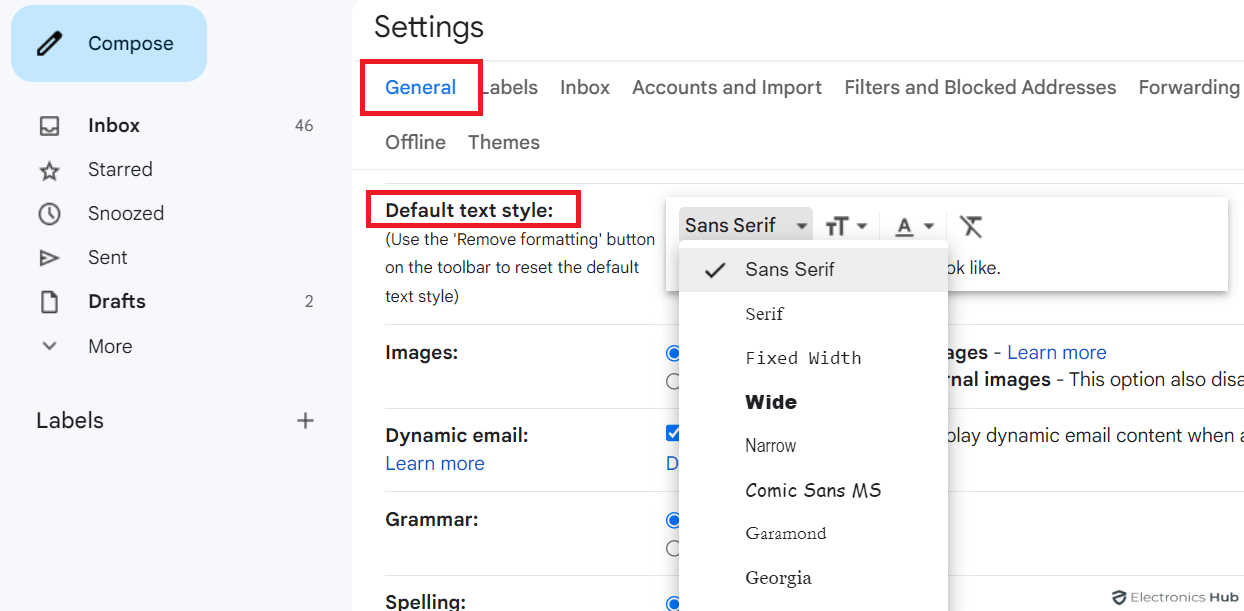Click the Snoozed clock icon
The height and width of the screenshot is (611, 1244).
(50, 213)
